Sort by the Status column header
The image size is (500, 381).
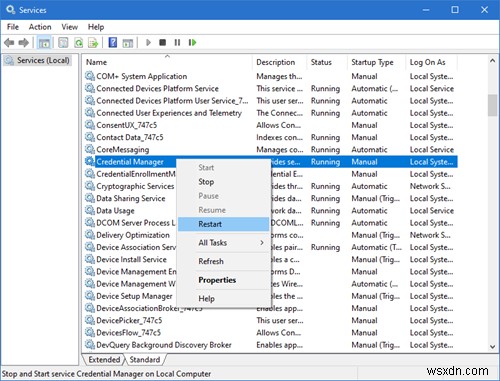(327, 62)
